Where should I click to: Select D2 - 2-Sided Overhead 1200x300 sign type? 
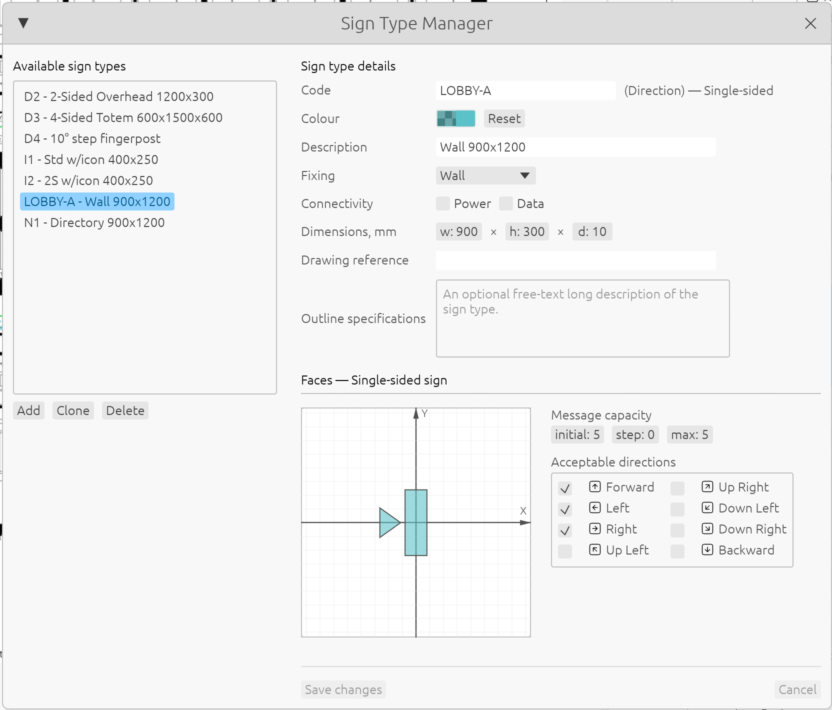(x=119, y=96)
